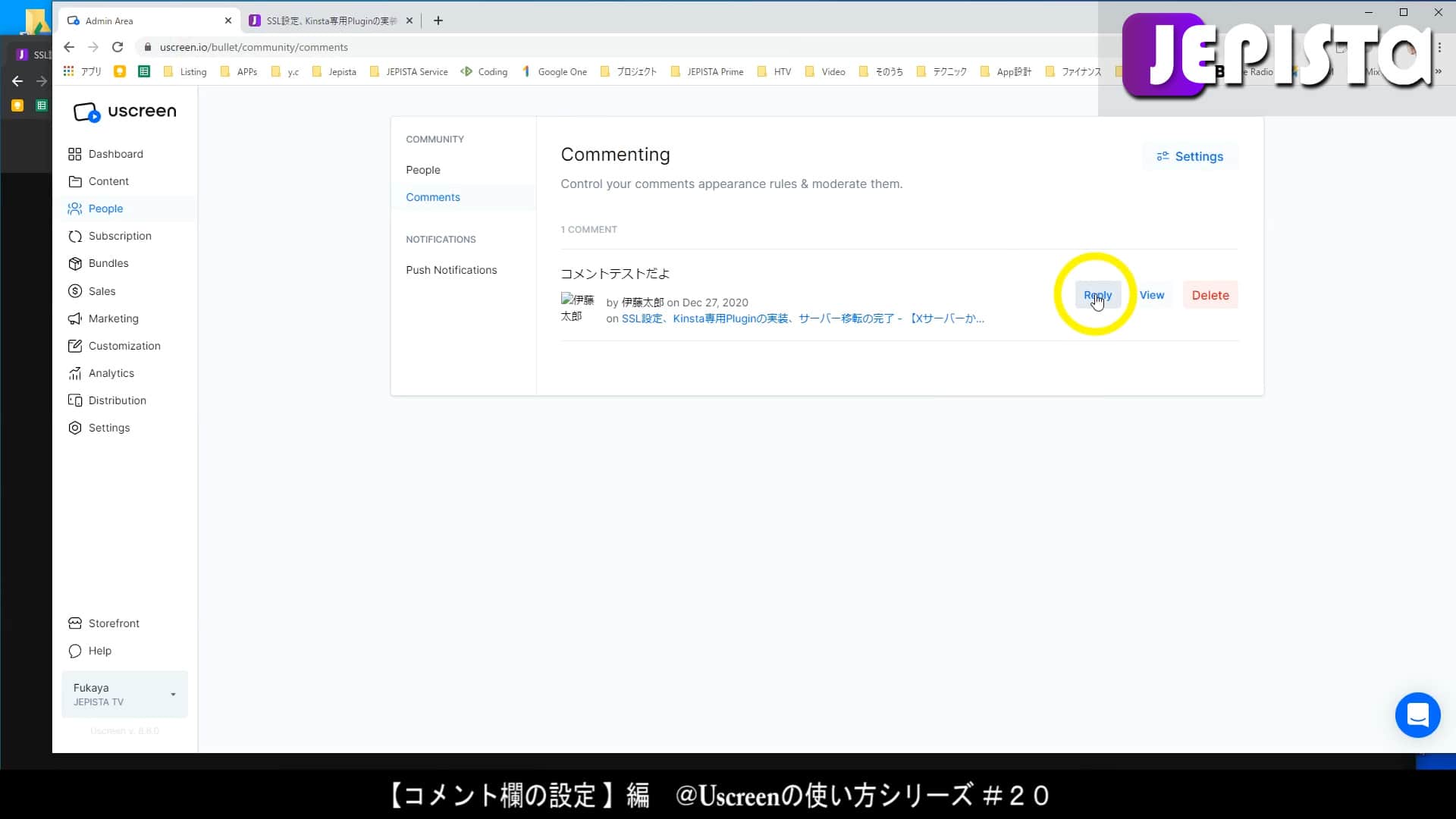Expand the Fukaya JEPISTA TV account menu
The width and height of the screenshot is (1456, 819).
(124, 694)
